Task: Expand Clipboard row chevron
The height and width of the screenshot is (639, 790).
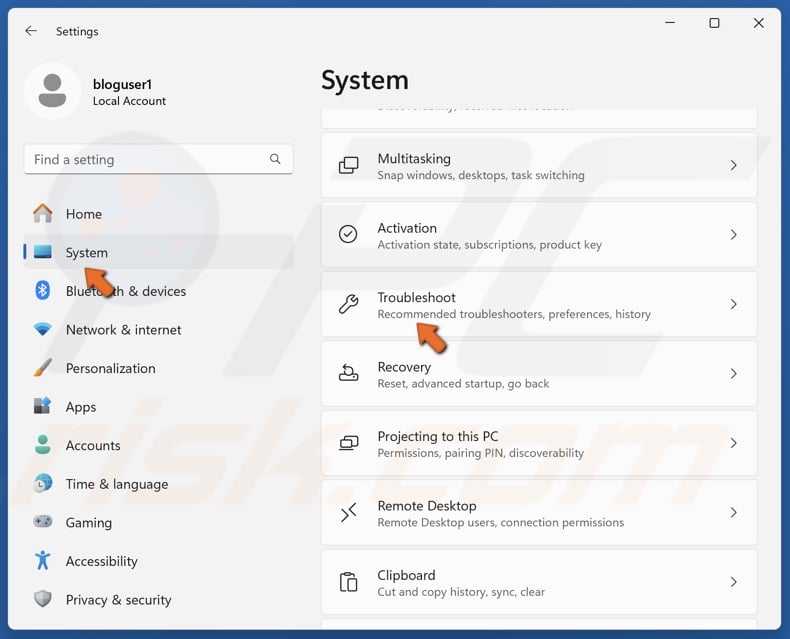Action: (x=734, y=582)
